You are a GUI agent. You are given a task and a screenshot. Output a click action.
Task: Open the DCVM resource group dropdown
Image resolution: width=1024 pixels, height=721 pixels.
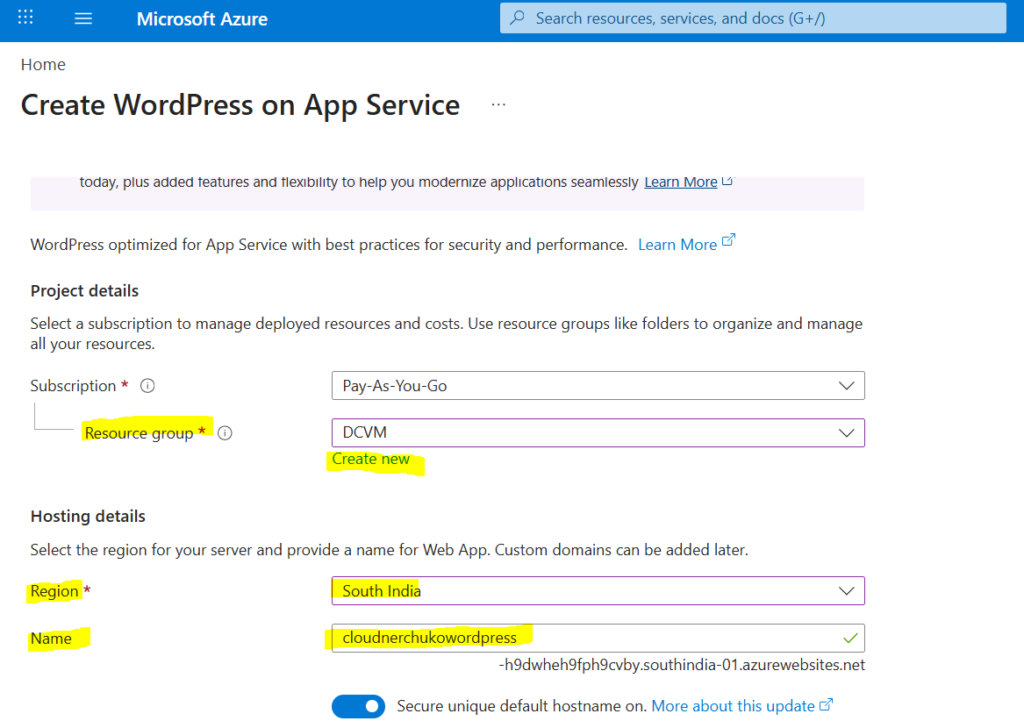[598, 433]
